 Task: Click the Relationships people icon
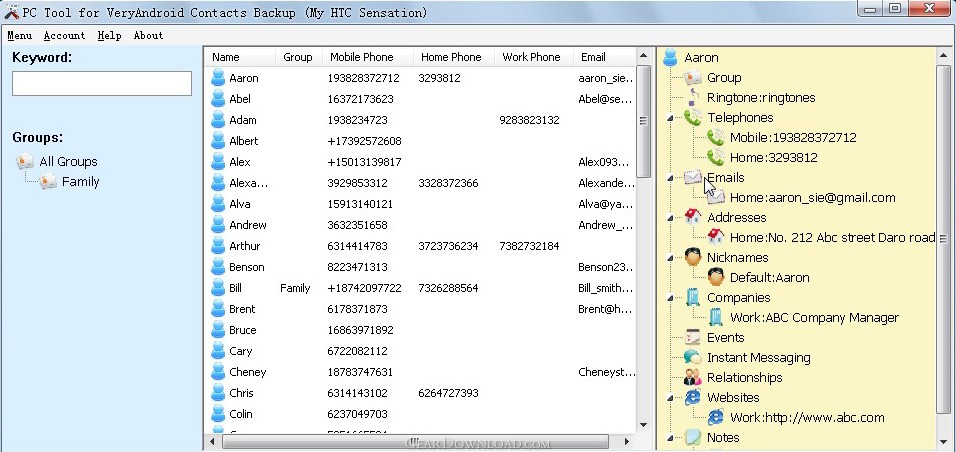693,378
